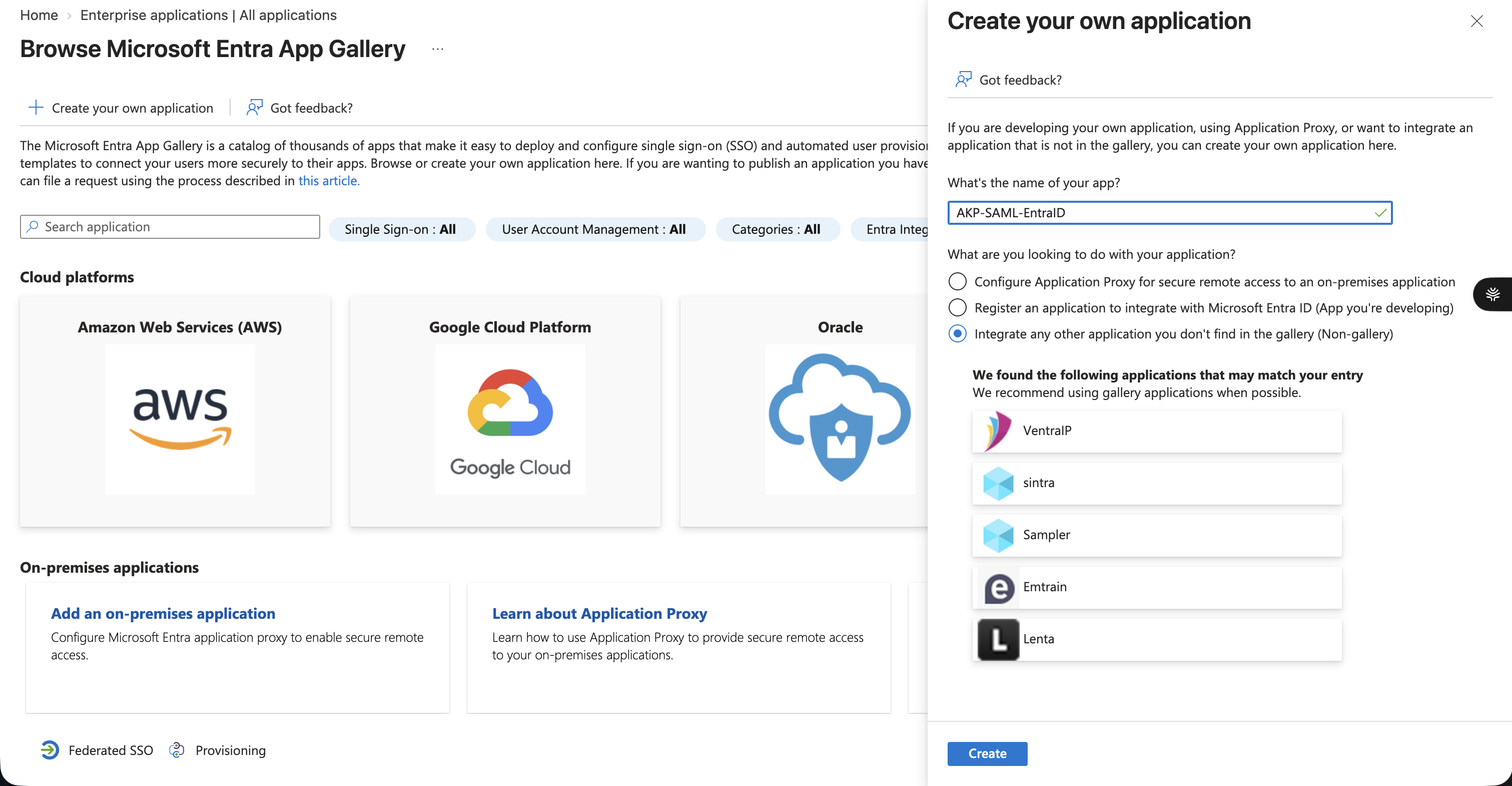Select Register an application radio option
The image size is (1512, 786).
(x=957, y=307)
